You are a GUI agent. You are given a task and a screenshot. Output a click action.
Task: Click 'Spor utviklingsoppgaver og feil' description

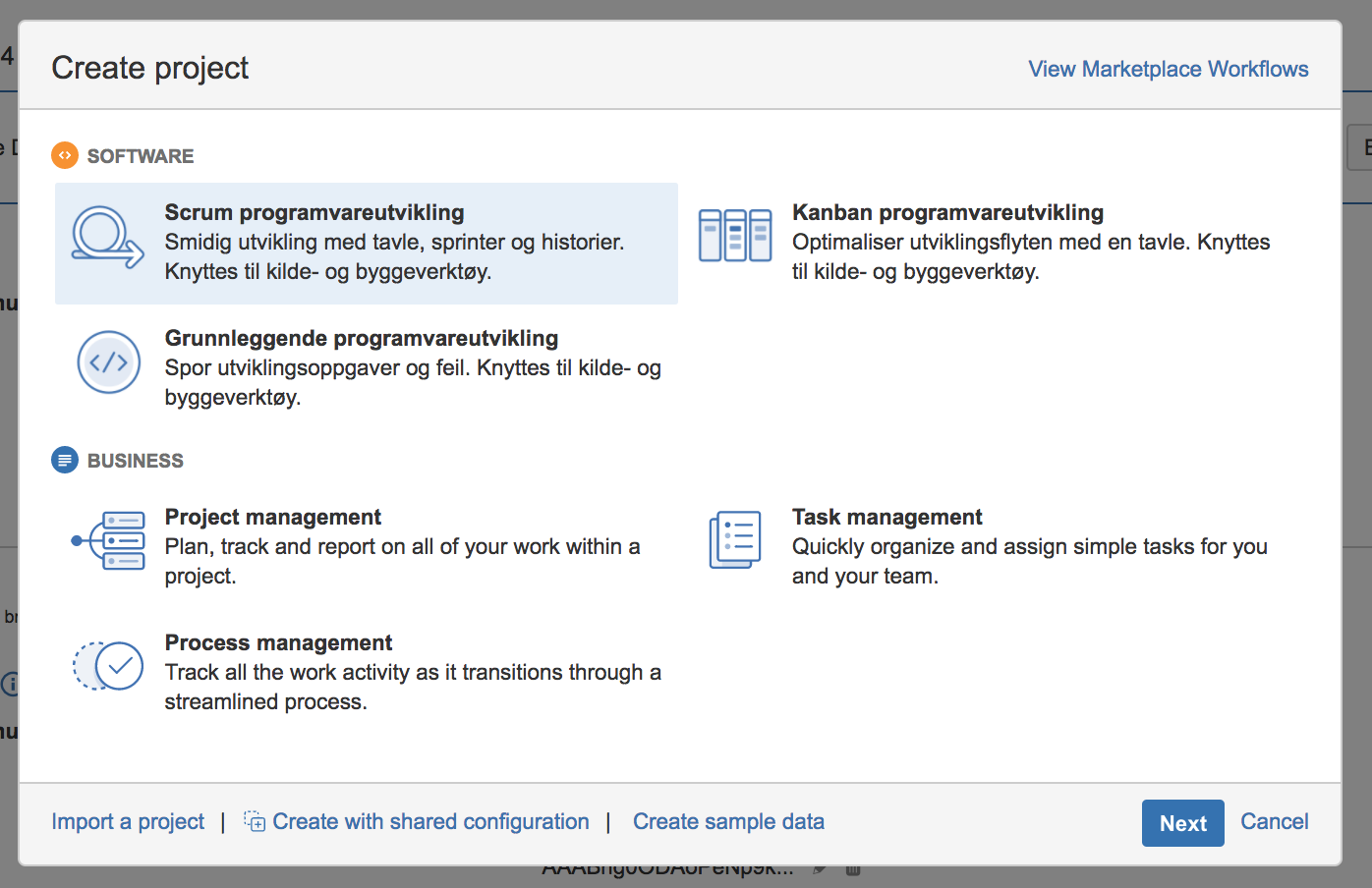pos(413,382)
